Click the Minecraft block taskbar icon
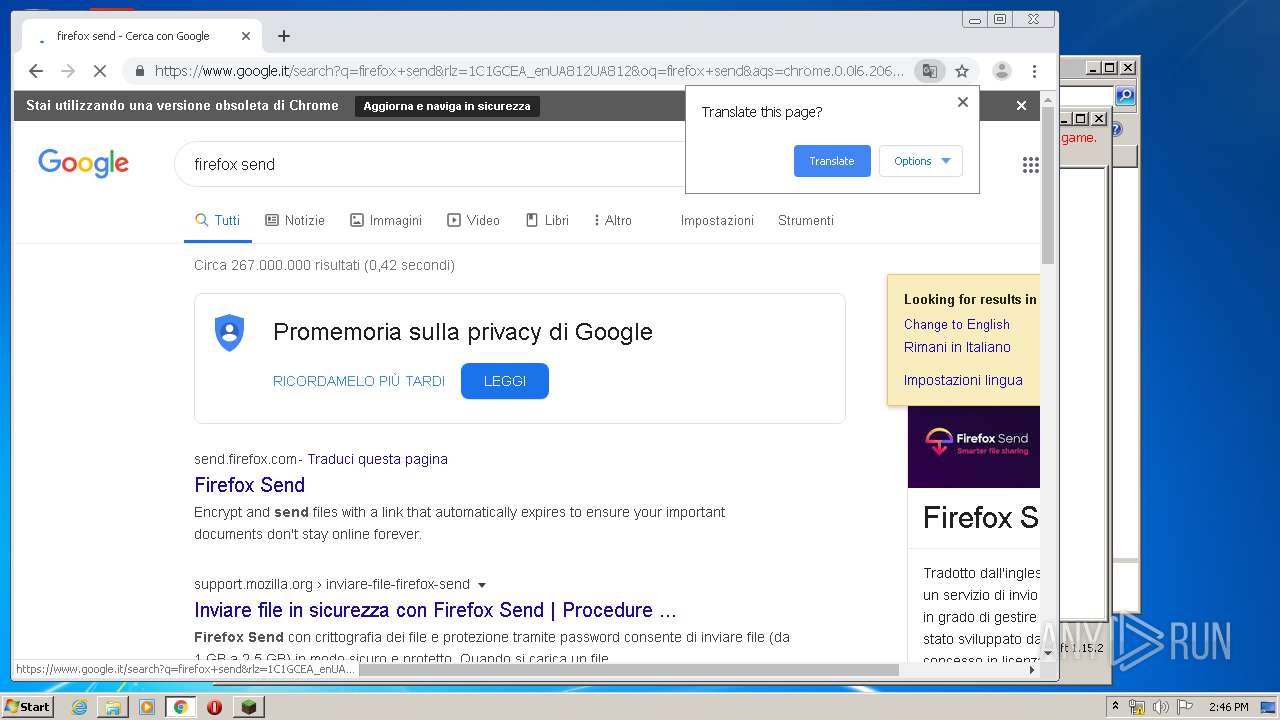This screenshot has height=720, width=1280. (248, 706)
